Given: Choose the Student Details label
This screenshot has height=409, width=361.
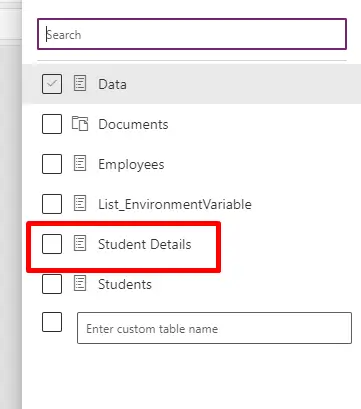Looking at the screenshot, I should pos(144,244).
